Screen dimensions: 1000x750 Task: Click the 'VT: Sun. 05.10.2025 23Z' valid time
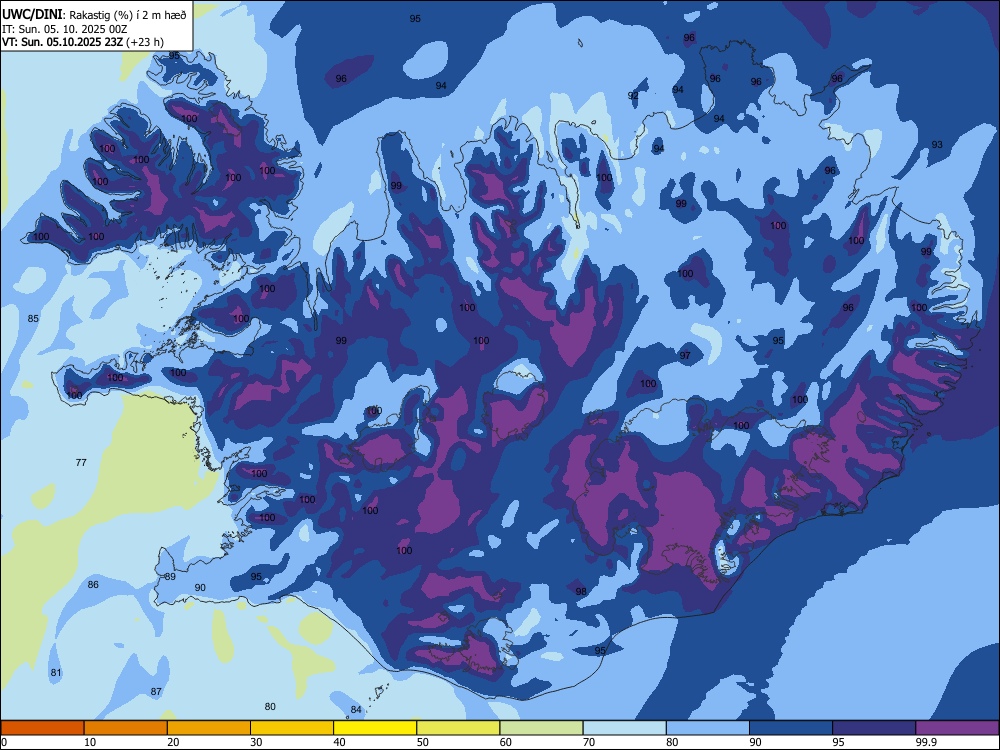coord(62,42)
